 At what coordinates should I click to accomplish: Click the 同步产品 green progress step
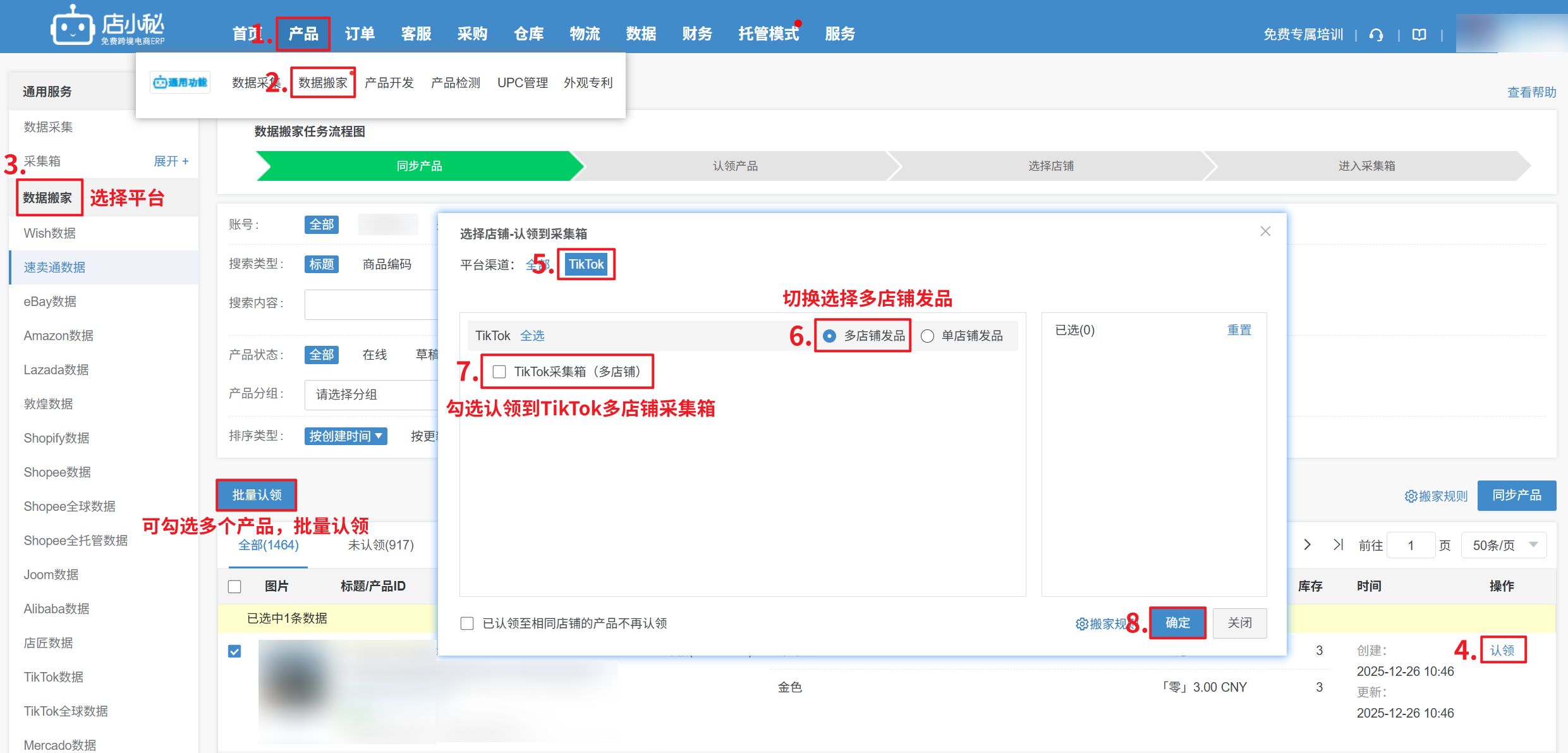point(418,166)
